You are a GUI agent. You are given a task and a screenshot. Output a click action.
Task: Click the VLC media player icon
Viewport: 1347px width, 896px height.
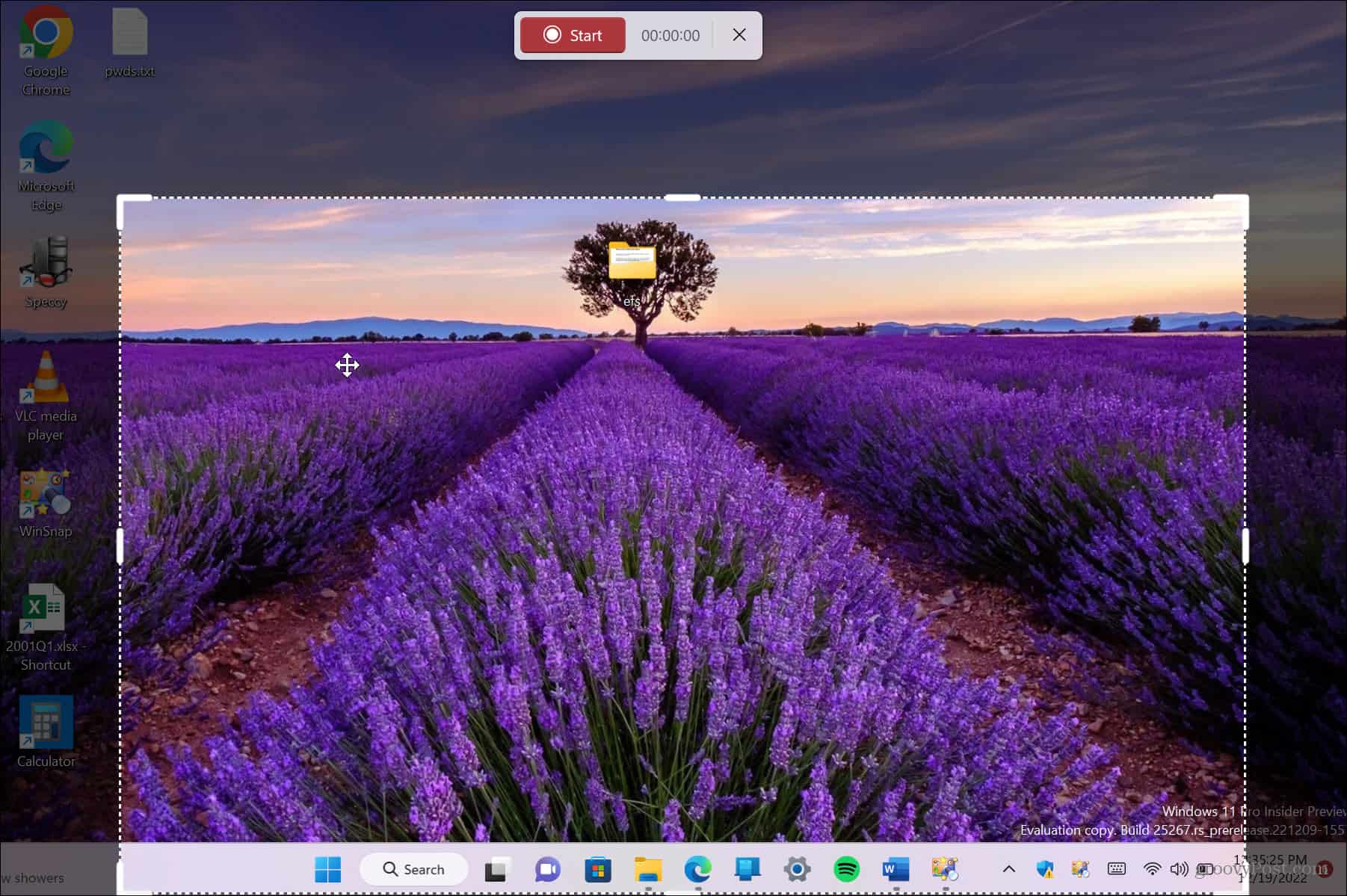(46, 379)
